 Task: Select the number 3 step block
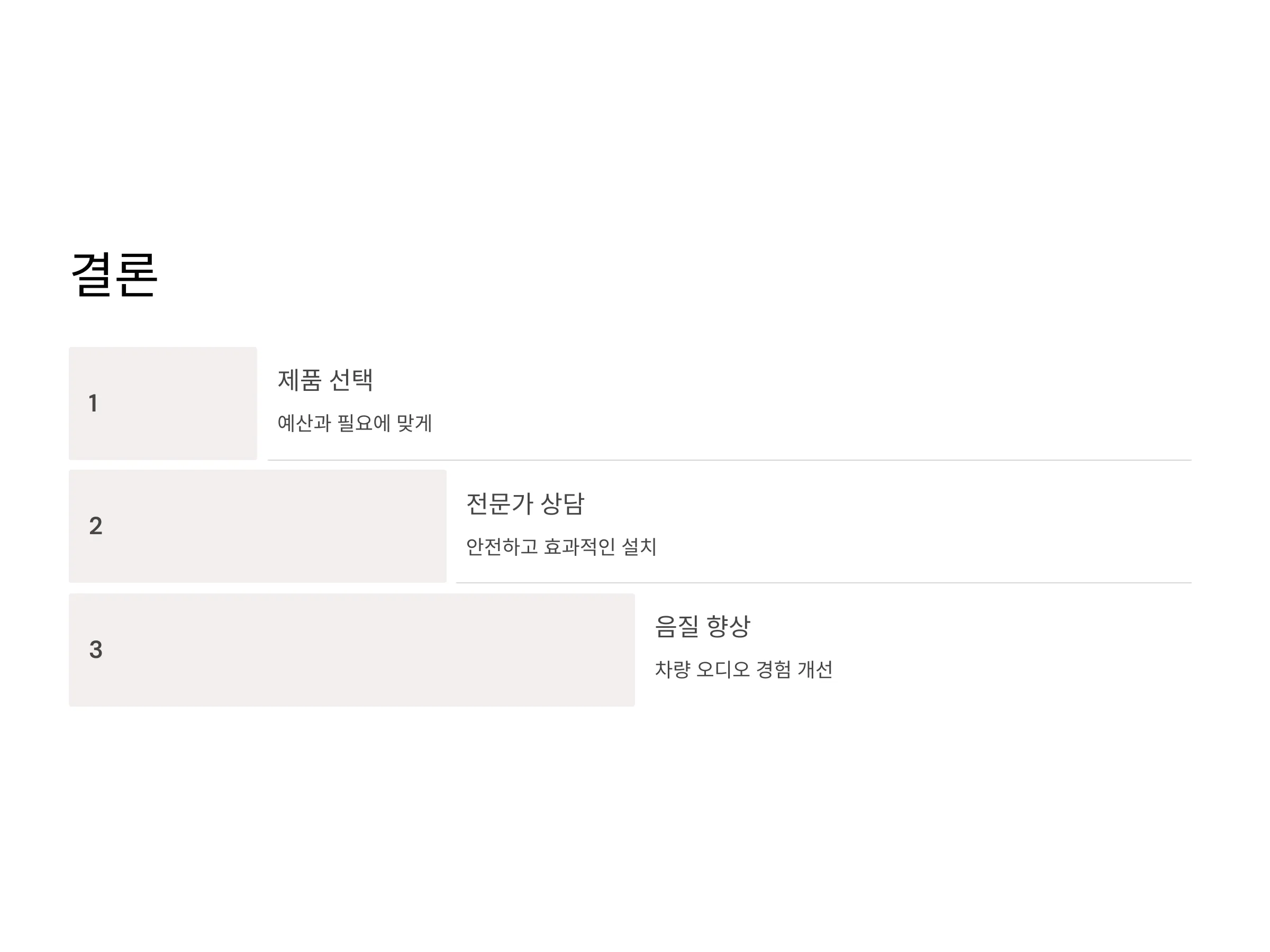click(352, 649)
